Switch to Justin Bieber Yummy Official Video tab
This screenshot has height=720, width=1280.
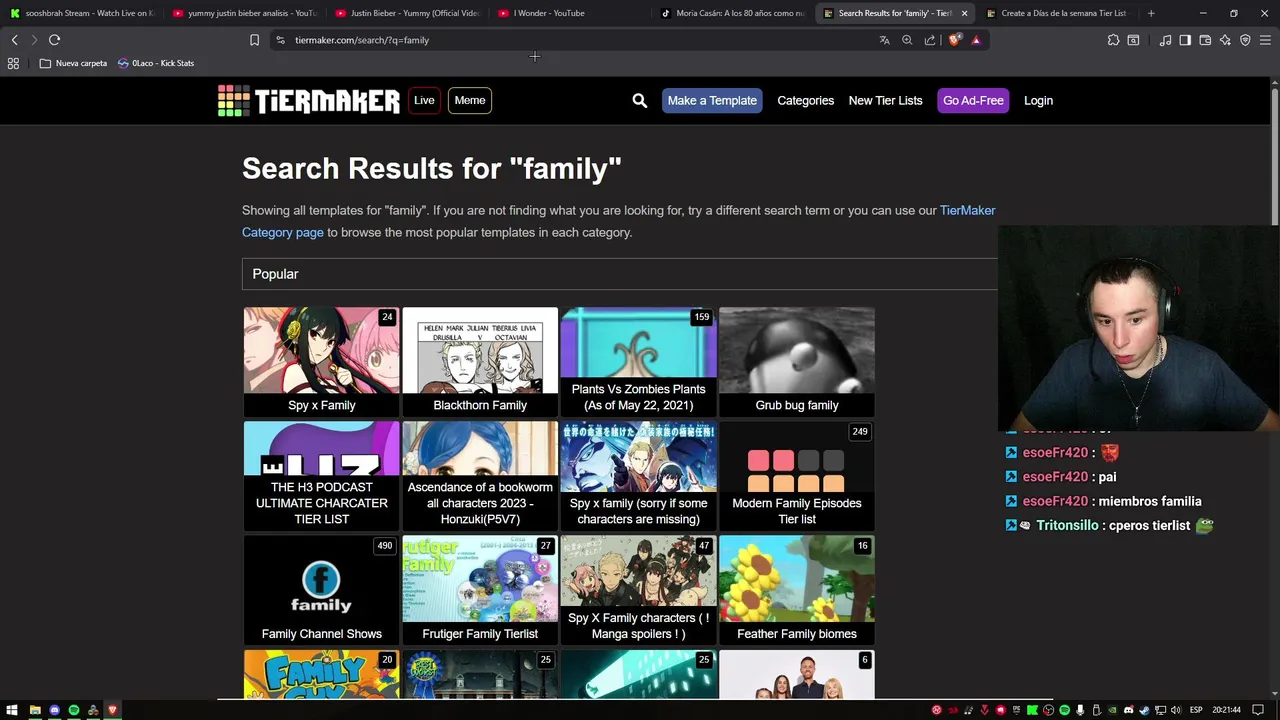[x=407, y=13]
